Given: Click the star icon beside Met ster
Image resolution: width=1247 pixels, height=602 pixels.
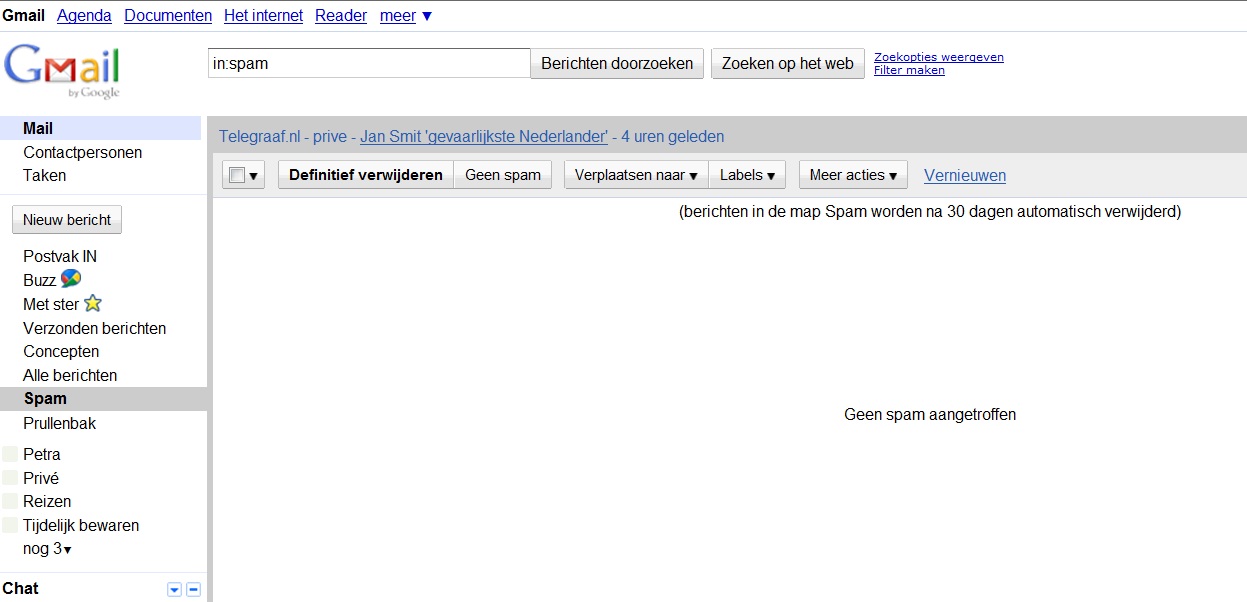Looking at the screenshot, I should point(92,303).
